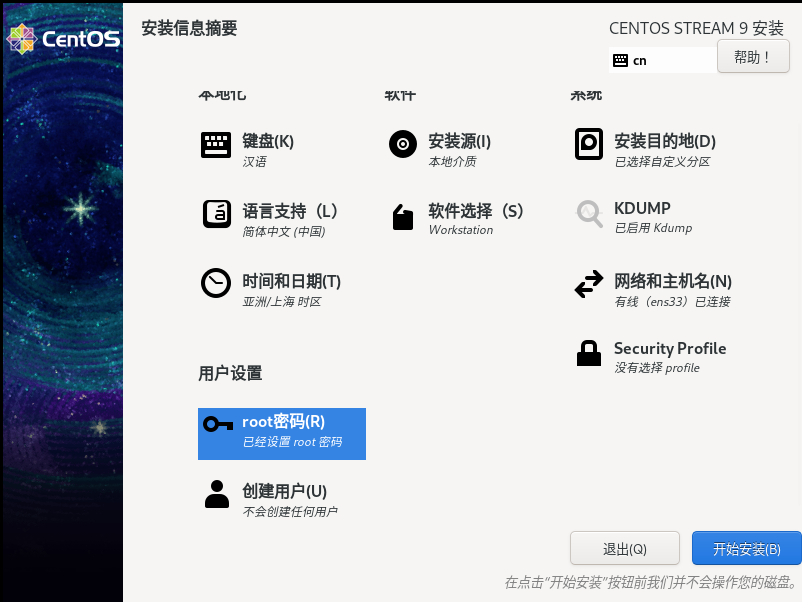
Task: Click the 本地介质 source status text
Action: [x=452, y=162]
